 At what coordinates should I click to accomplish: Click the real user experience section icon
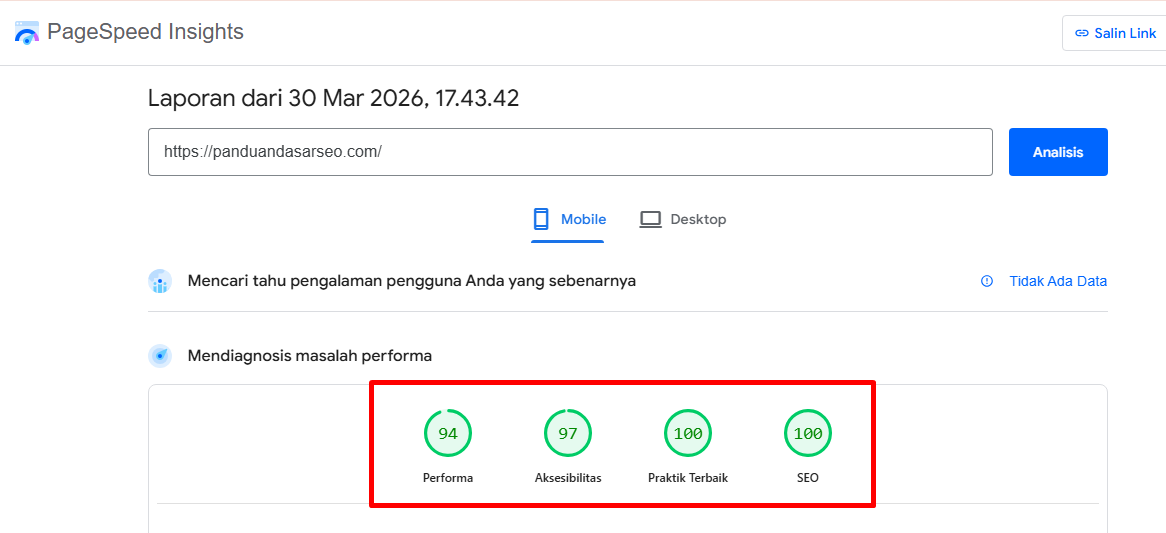point(160,282)
